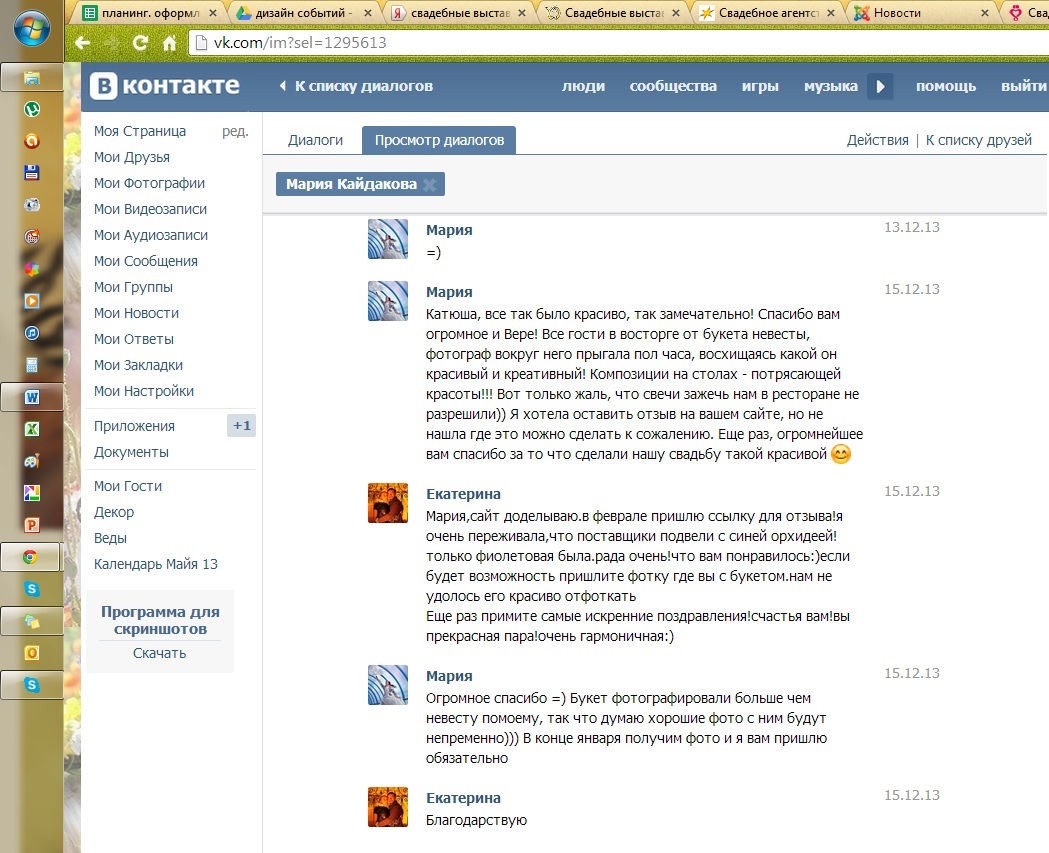
Task: Open 'игры' in top menu
Action: [760, 86]
